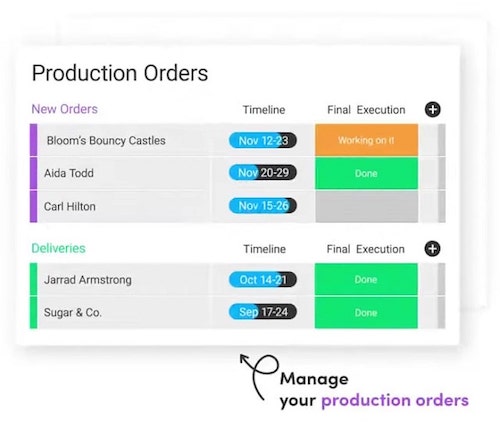This screenshot has width=500, height=428.
Task: Open Oct 14-21 timeline for Jarrad Armstrong
Action: click(263, 279)
